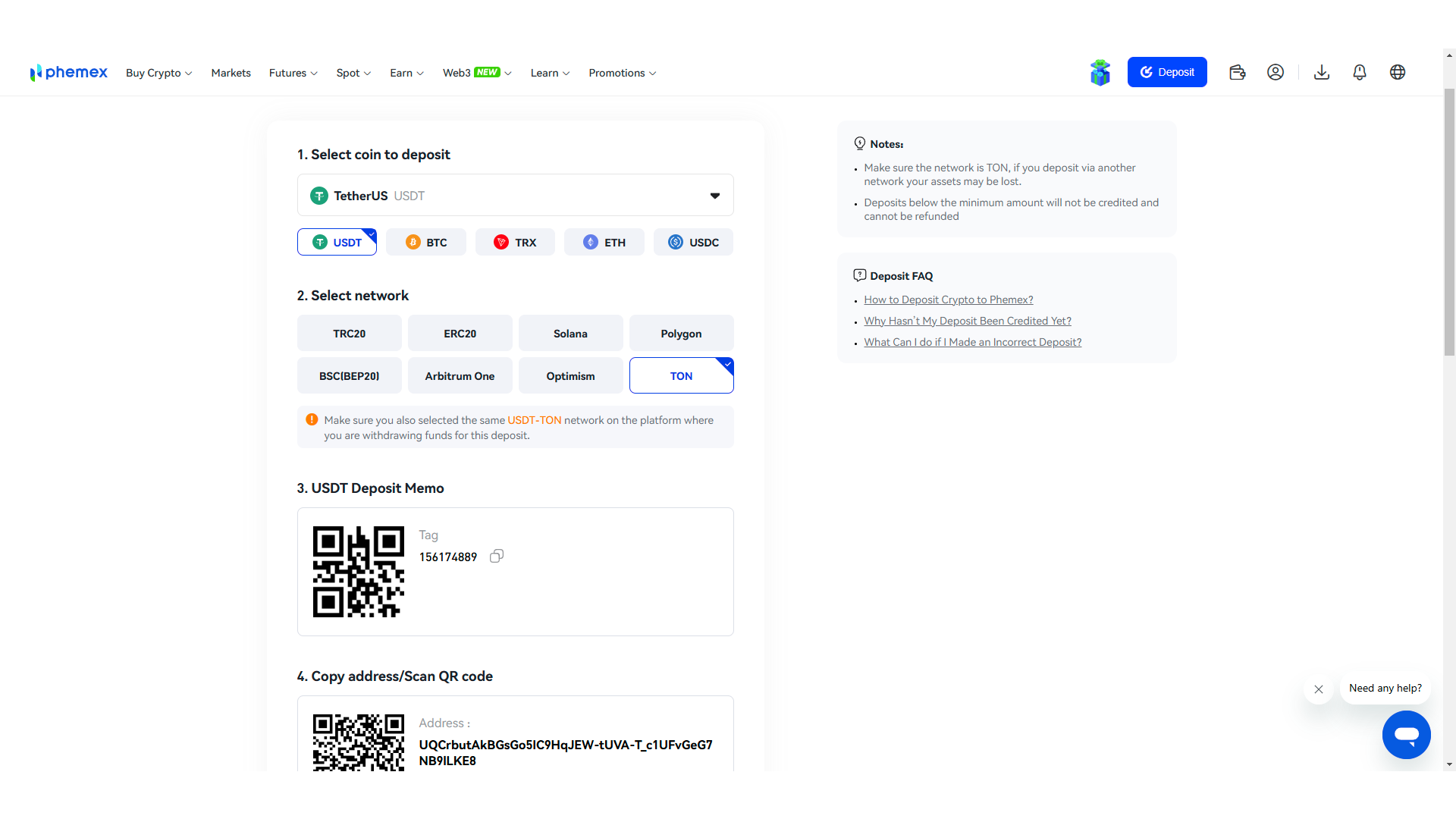Choose the Solana network
Screen dimensions: 1456x819
[x=571, y=333]
